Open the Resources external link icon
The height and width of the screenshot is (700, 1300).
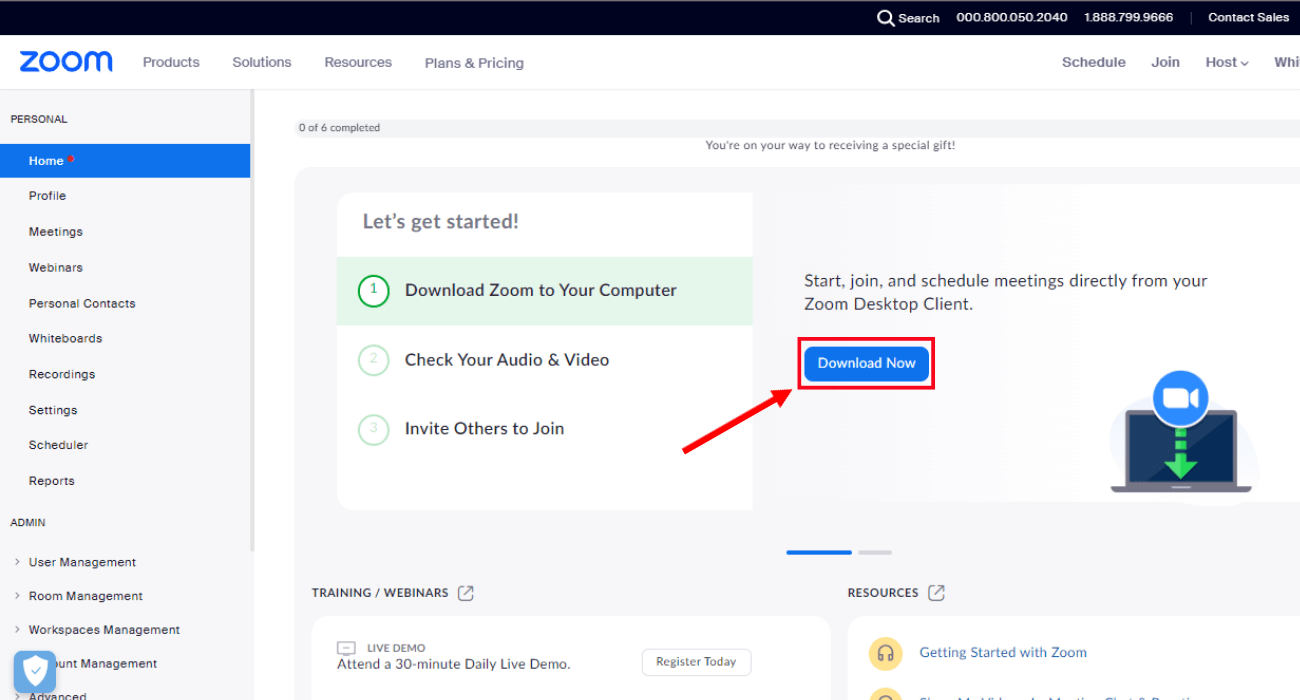[x=936, y=593]
